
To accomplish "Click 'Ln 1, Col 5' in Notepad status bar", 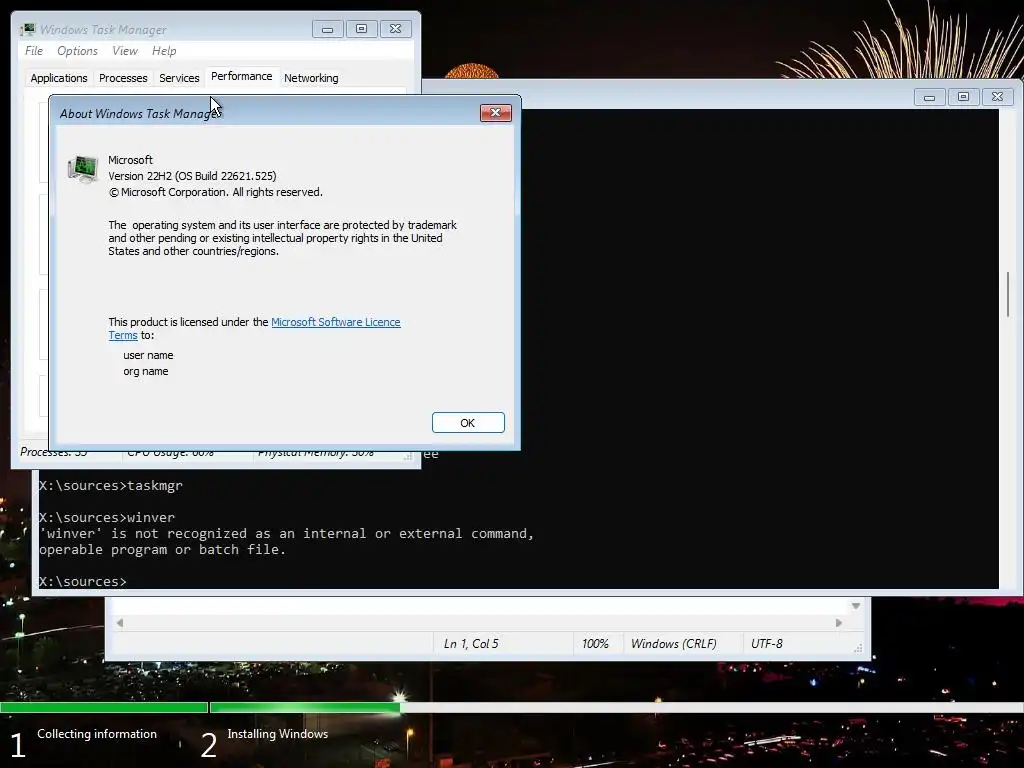I will (471, 644).
